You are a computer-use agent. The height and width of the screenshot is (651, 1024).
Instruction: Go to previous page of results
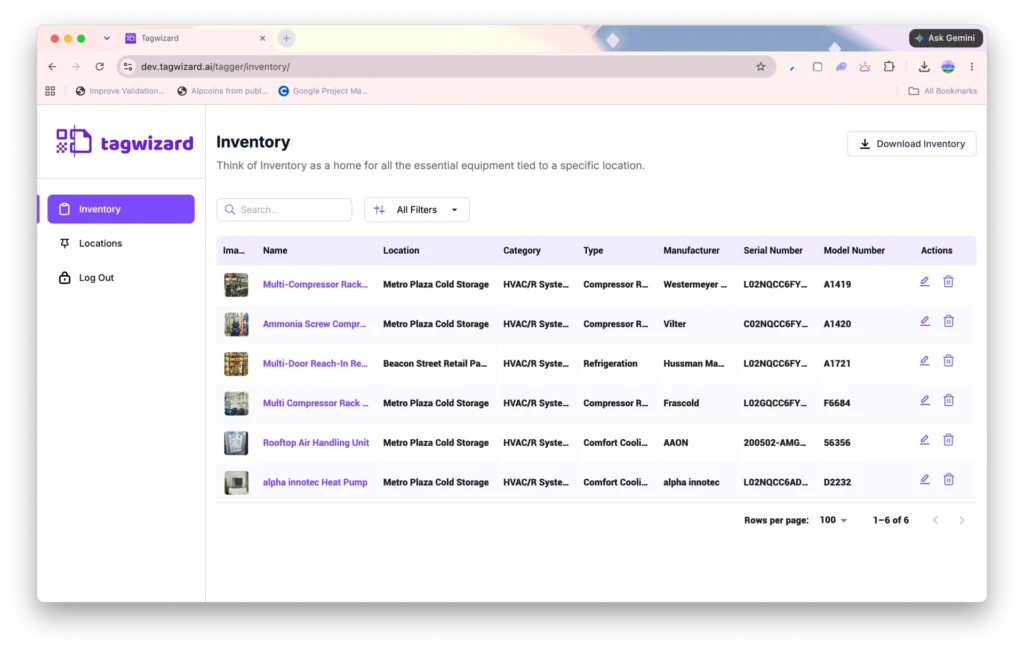(x=935, y=520)
